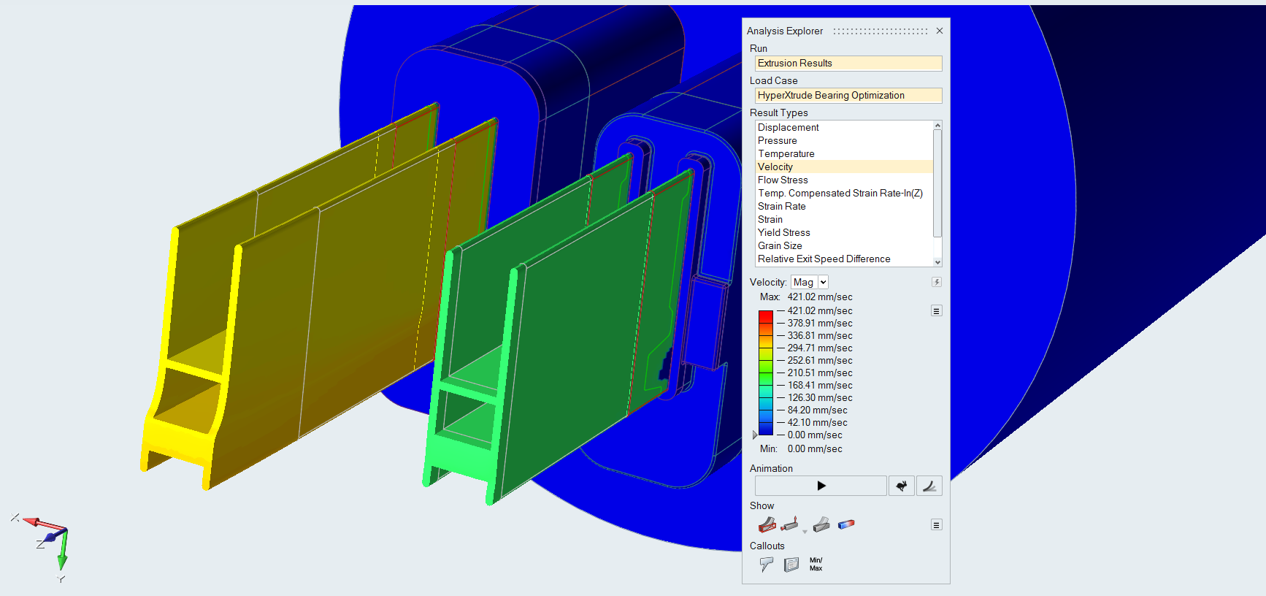Open the Show options menu icon
Screen dimensions: 1266x596
coord(936,525)
